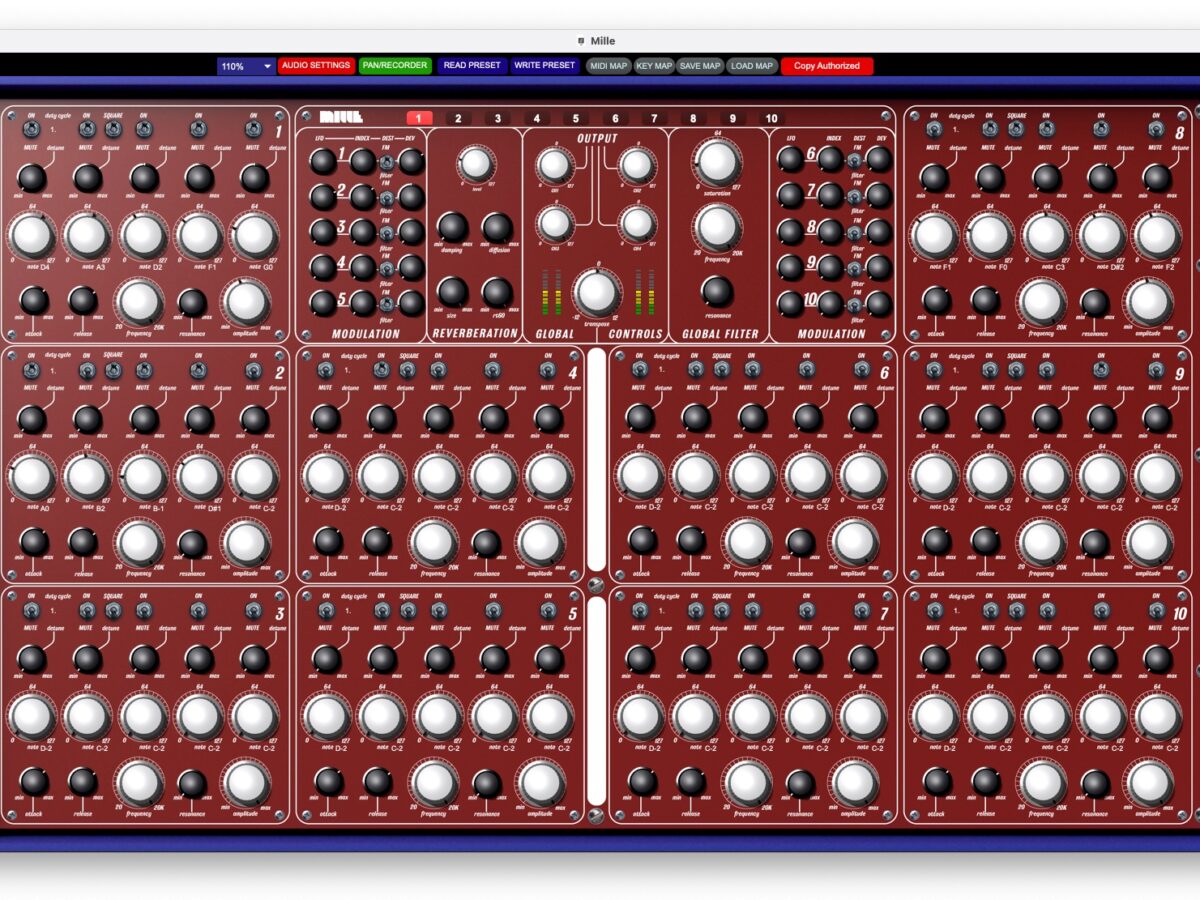
Task: Open AUDIO SETTINGS
Action: [315, 66]
